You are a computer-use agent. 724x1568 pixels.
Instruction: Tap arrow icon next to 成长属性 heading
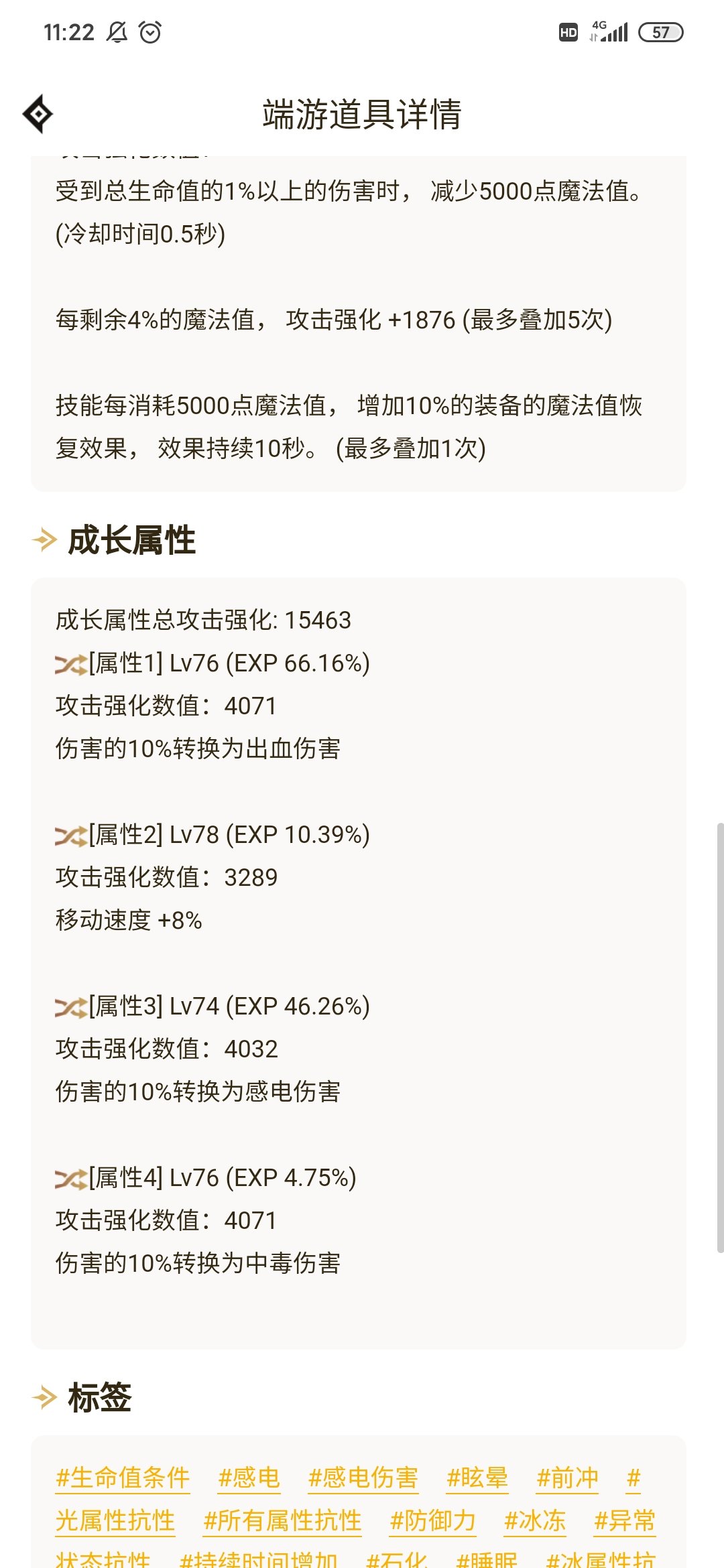[45, 539]
